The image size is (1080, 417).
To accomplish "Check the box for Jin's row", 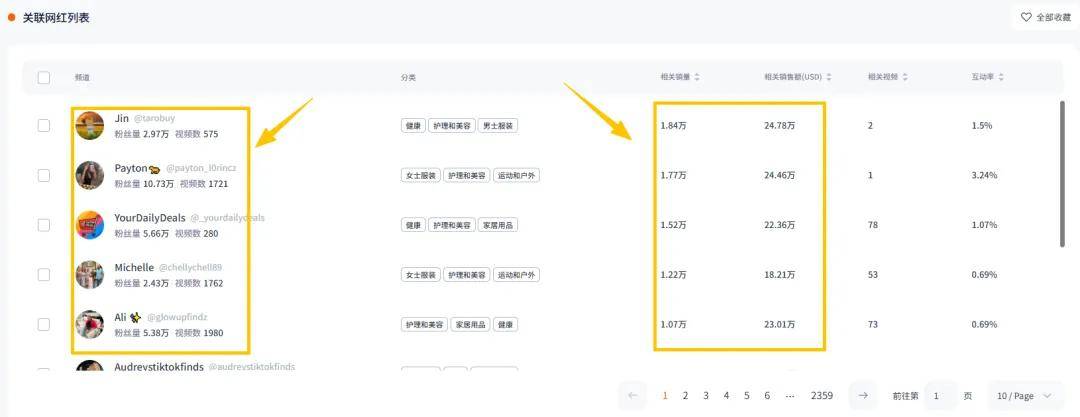I will tap(44, 126).
